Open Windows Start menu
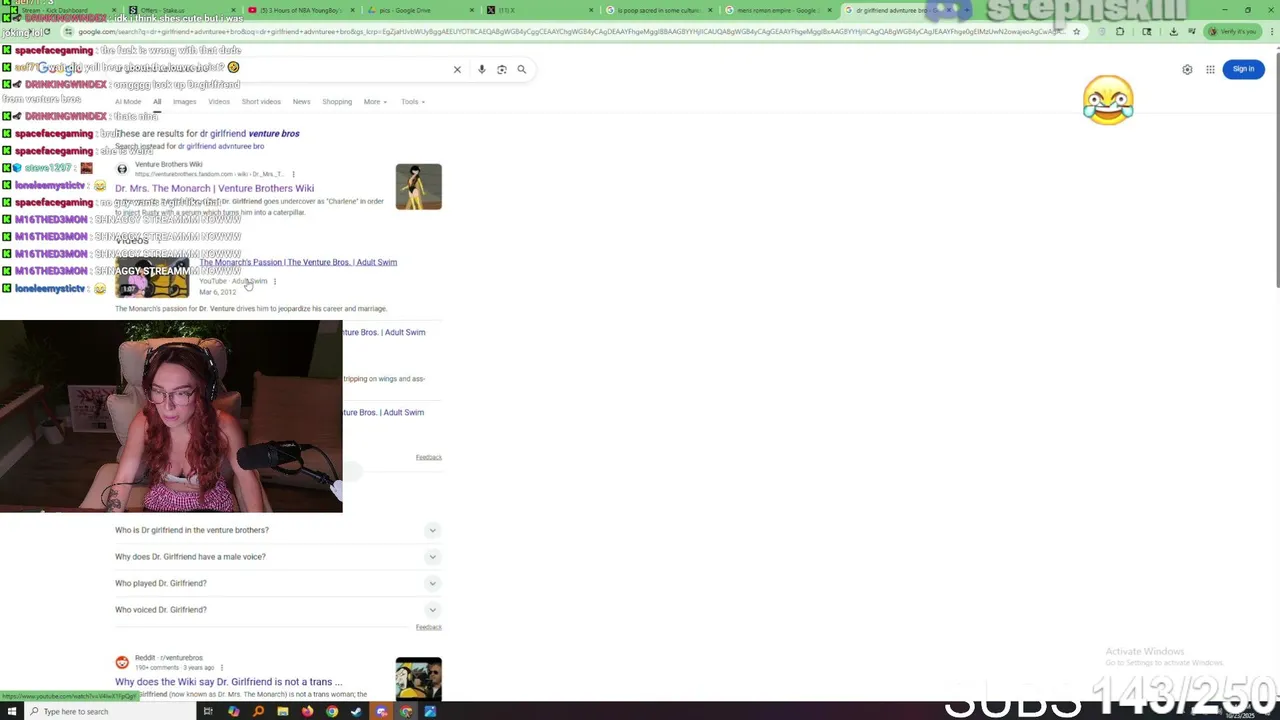 pyautogui.click(x=12, y=711)
